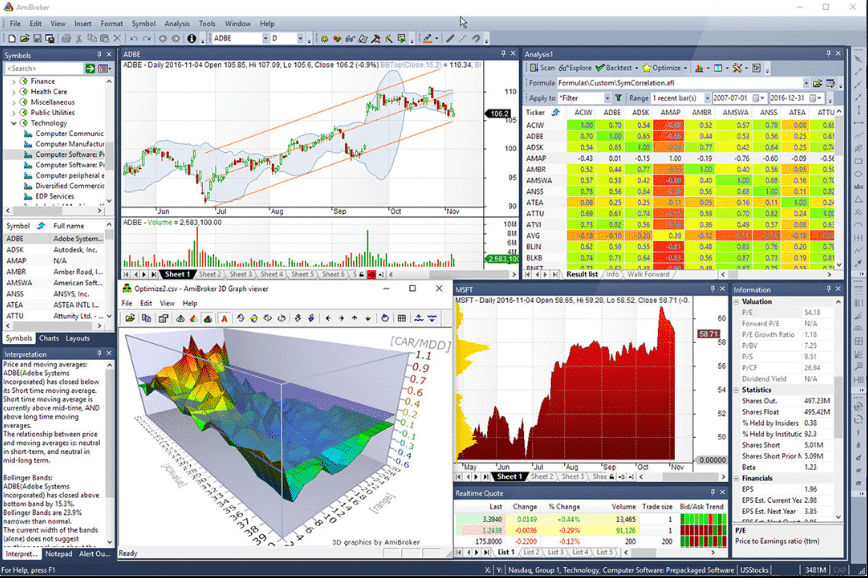The width and height of the screenshot is (868, 578).
Task: Click the raise water level icon in 3D viewer
Action: [418, 318]
